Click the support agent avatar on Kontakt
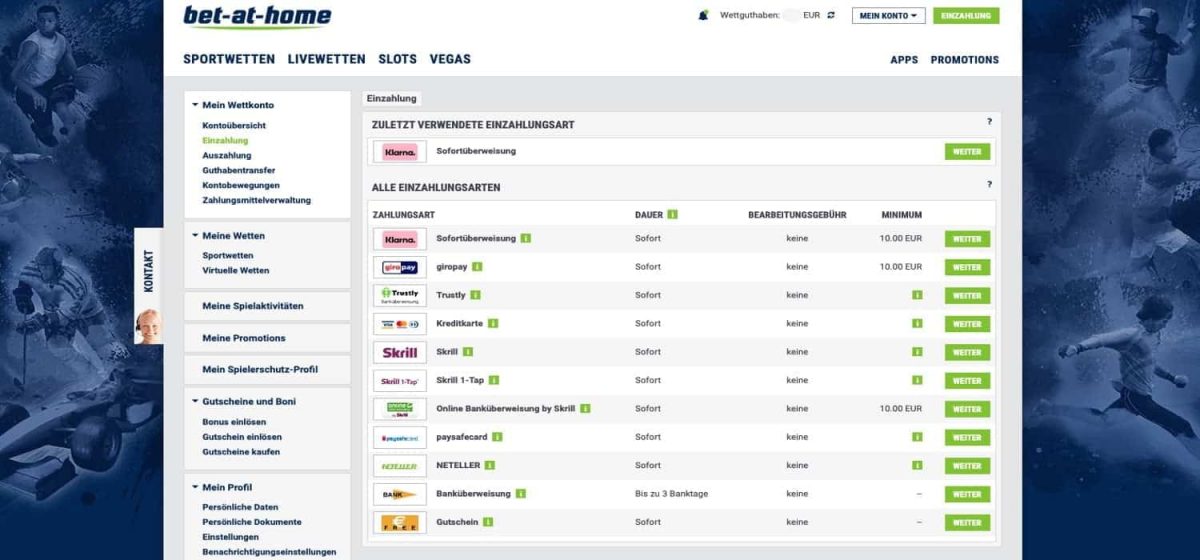 point(149,325)
